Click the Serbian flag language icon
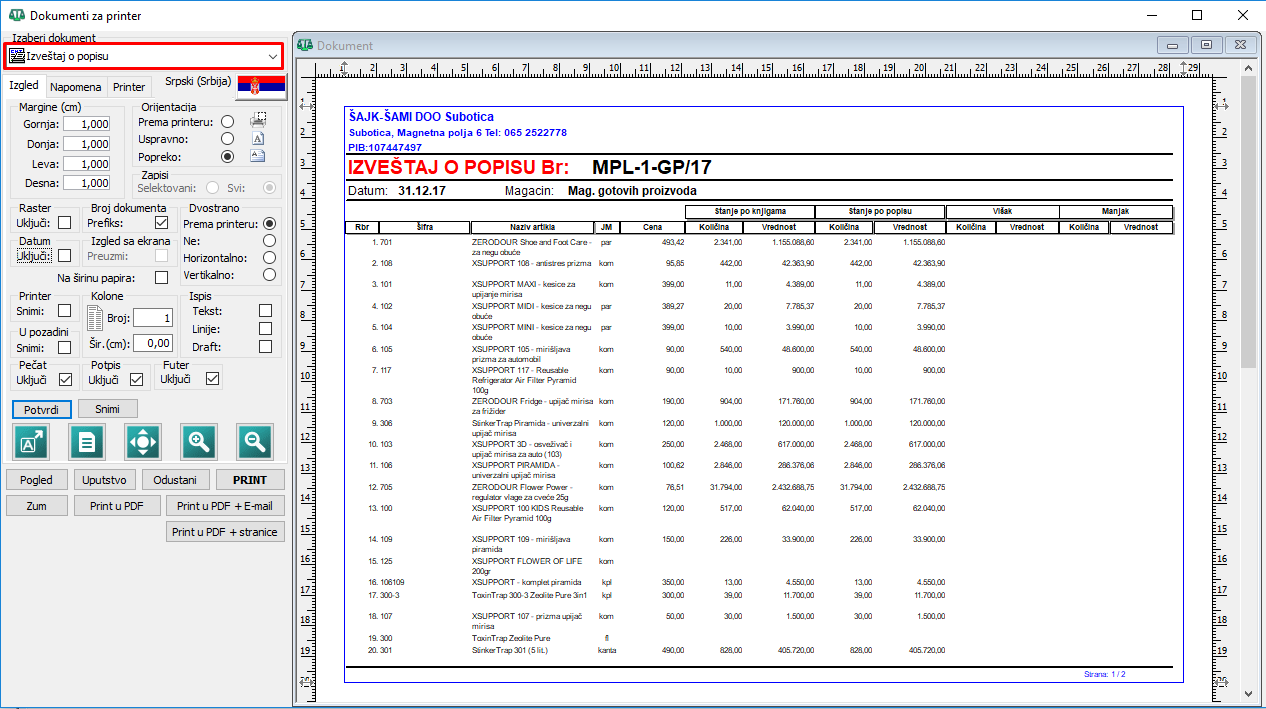 pos(261,87)
